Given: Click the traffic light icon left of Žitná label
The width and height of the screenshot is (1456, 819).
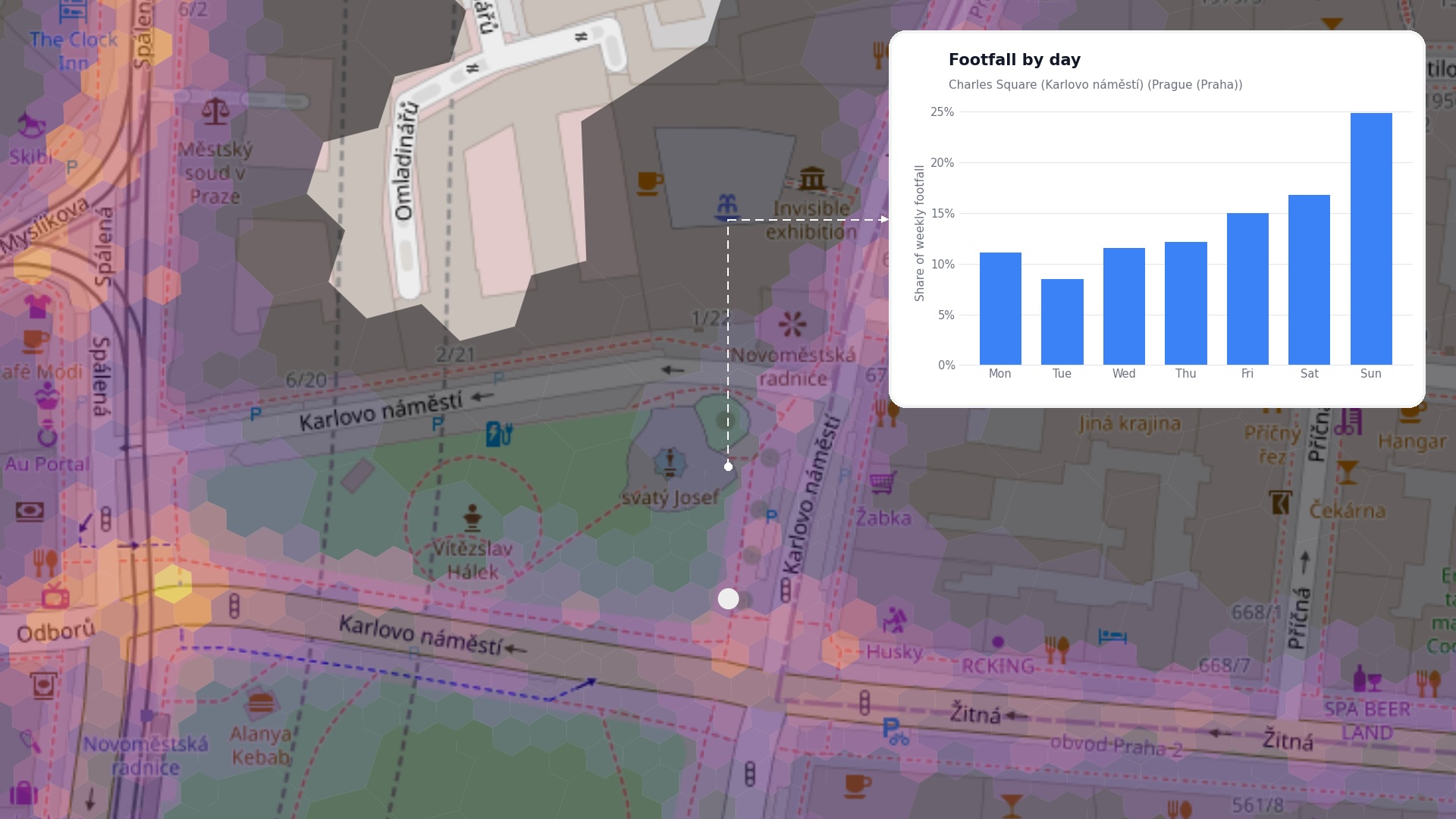Looking at the screenshot, I should 864,702.
